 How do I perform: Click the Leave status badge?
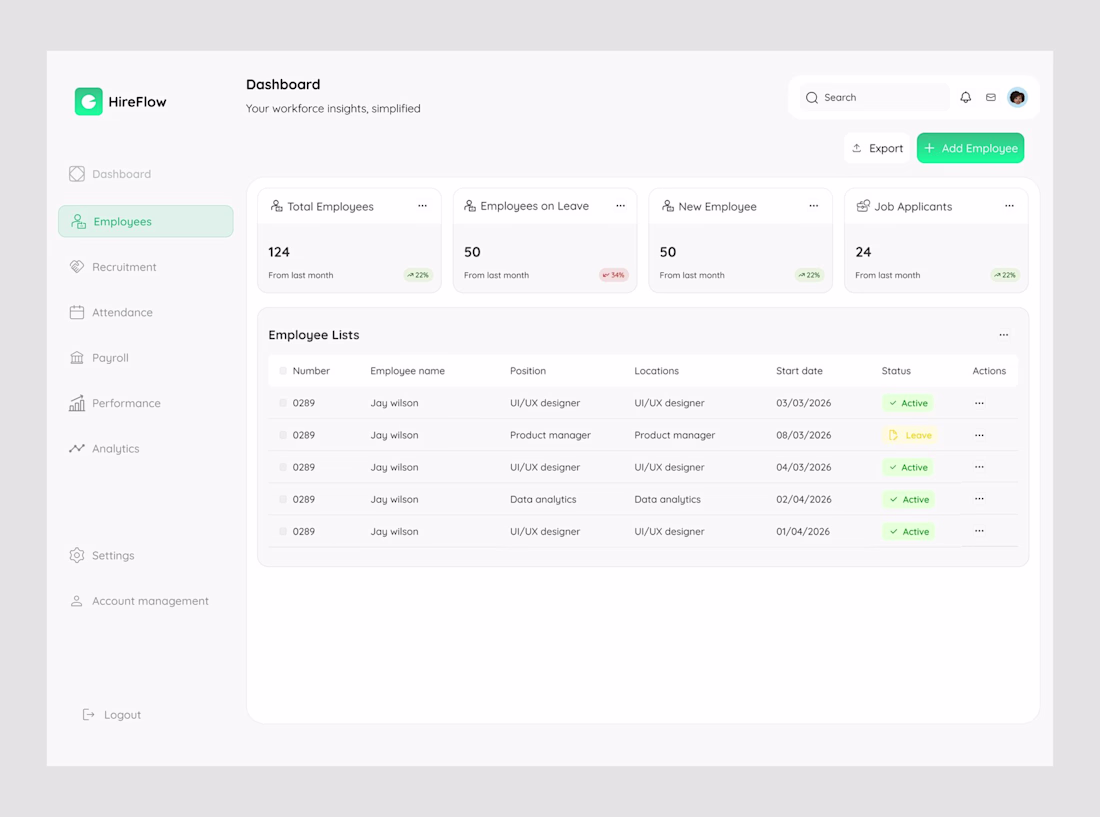pyautogui.click(x=910, y=435)
